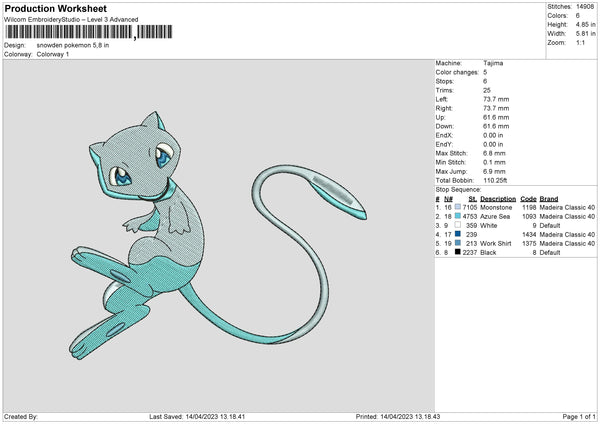Click the Black thread color swatch
The image size is (600, 424).
(x=458, y=252)
